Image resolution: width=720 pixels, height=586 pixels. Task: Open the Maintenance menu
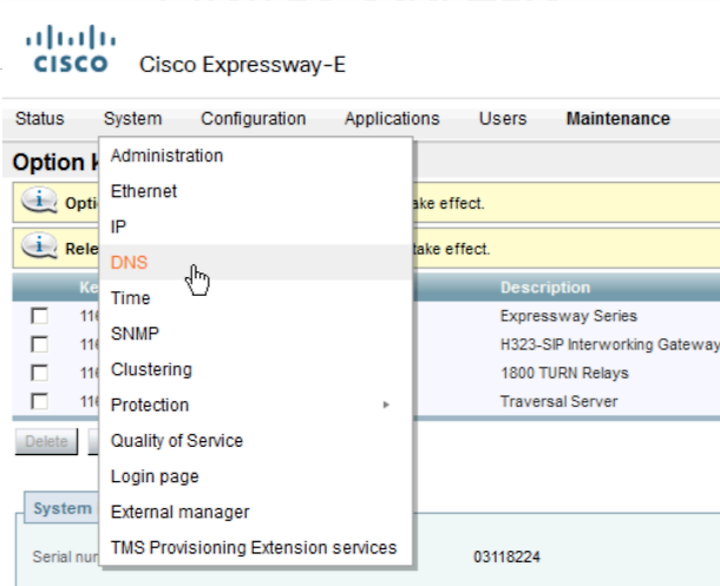[618, 118]
